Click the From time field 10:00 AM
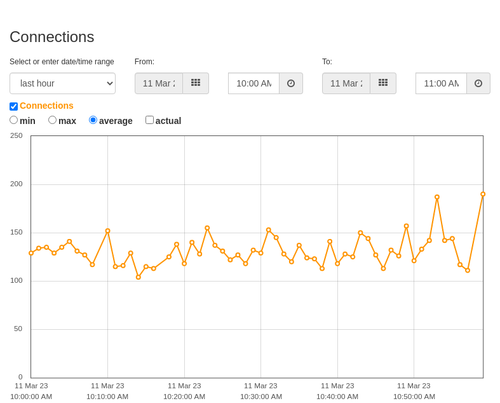The height and width of the screenshot is (403, 500). coord(254,83)
